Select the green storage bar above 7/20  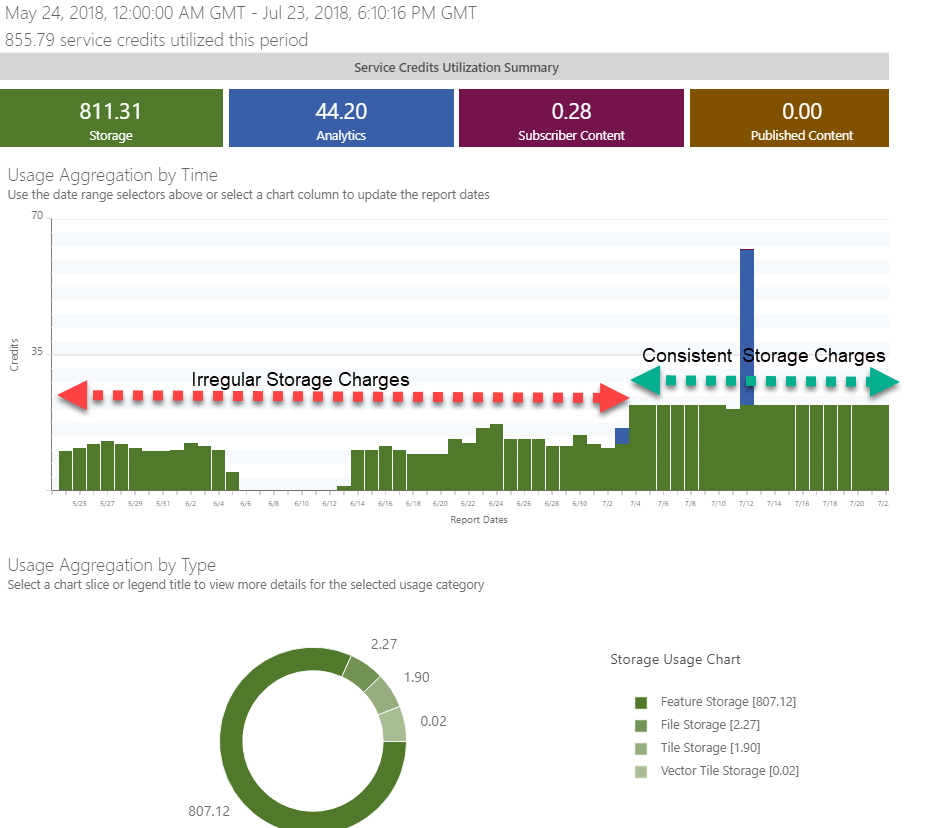858,448
